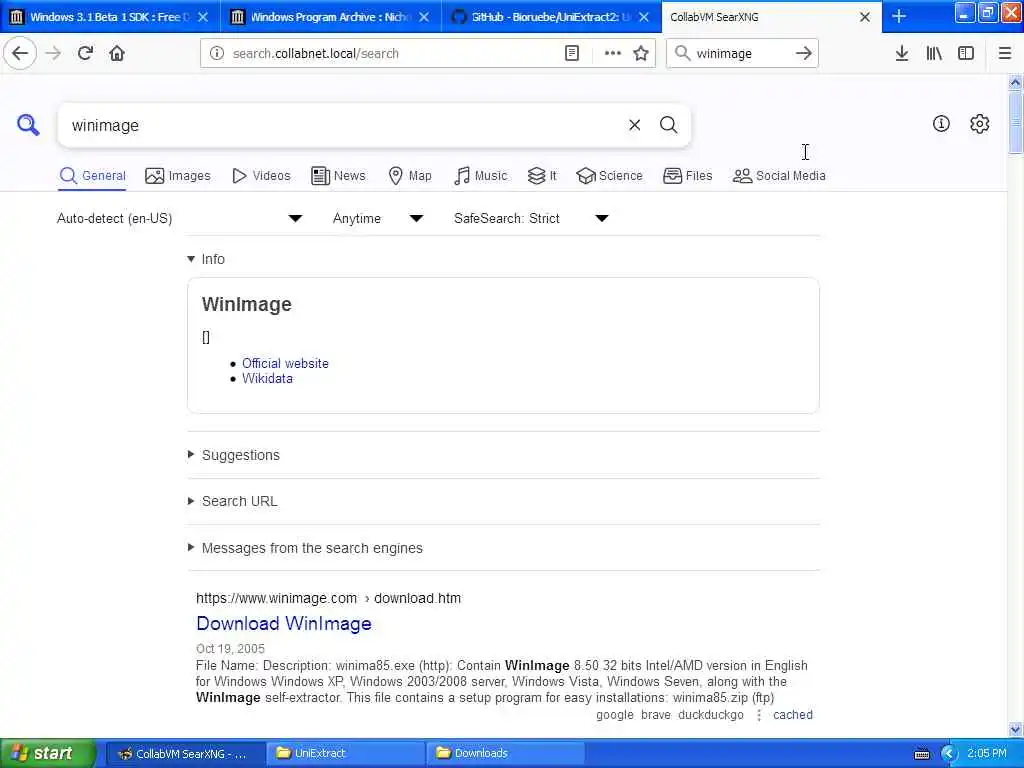Open the Downloads panel arrow icon
This screenshot has width=1024, height=768.
click(902, 53)
